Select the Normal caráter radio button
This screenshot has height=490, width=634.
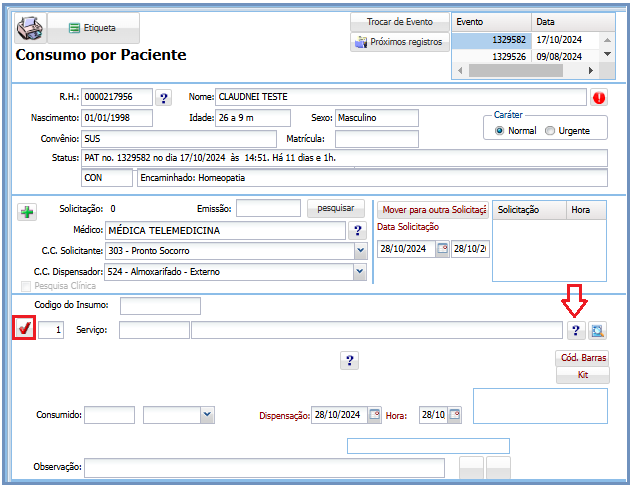click(x=500, y=131)
